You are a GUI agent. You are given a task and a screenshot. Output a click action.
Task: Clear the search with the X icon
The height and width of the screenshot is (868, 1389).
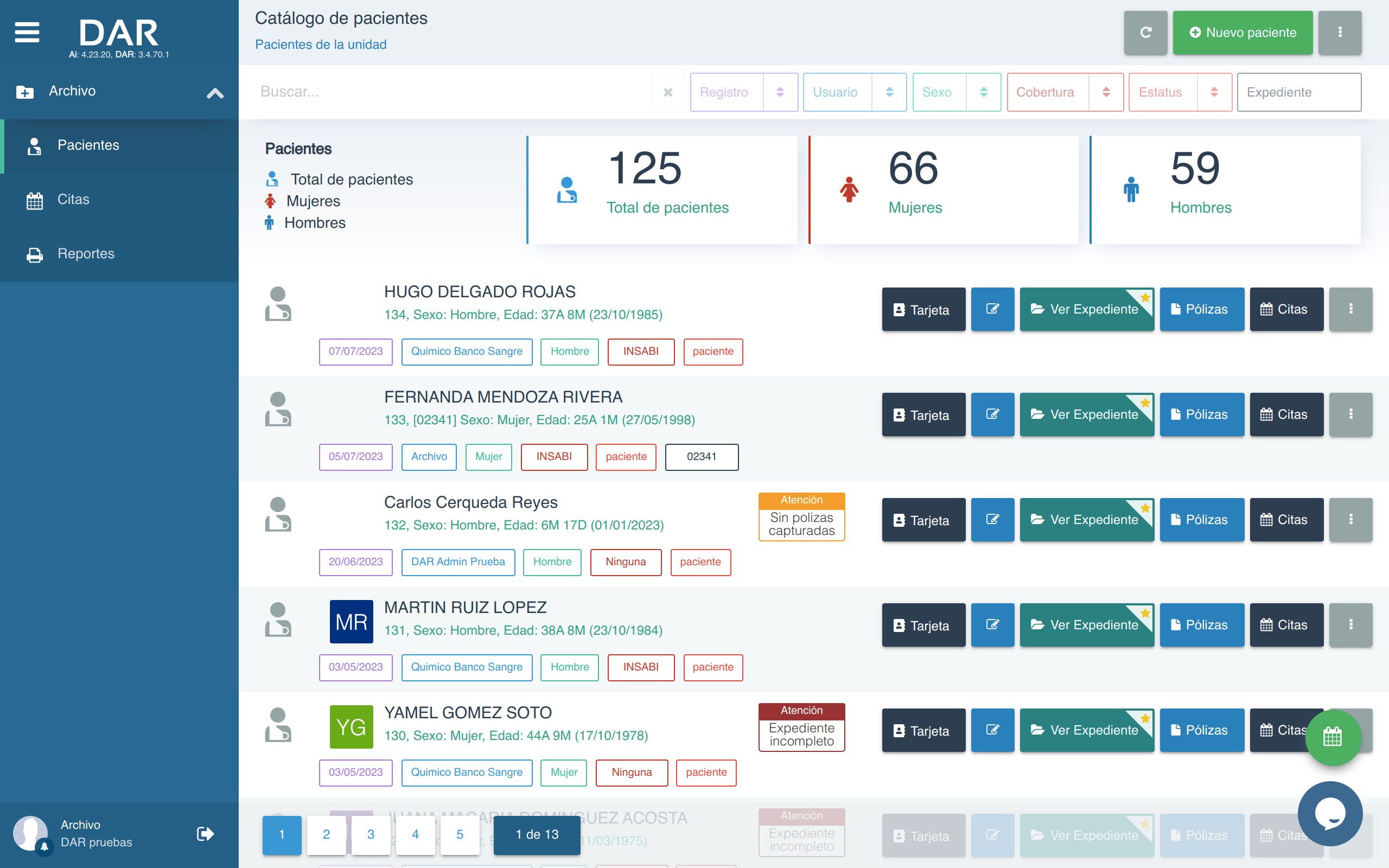point(668,92)
